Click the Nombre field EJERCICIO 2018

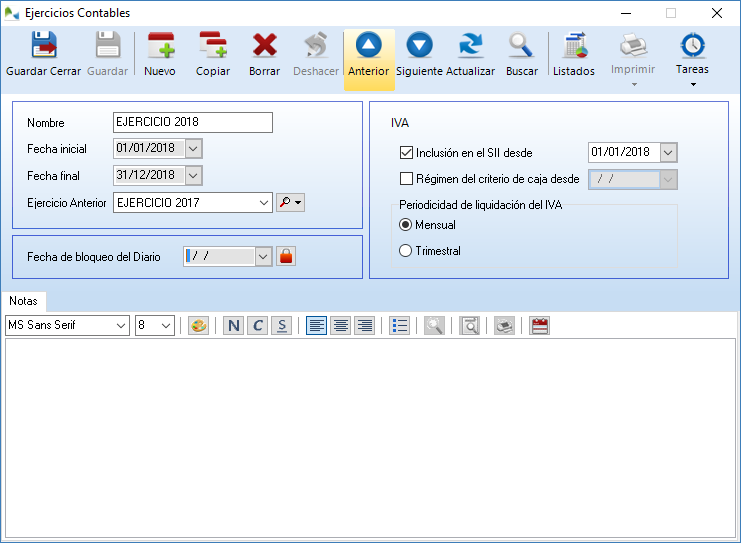(x=193, y=122)
